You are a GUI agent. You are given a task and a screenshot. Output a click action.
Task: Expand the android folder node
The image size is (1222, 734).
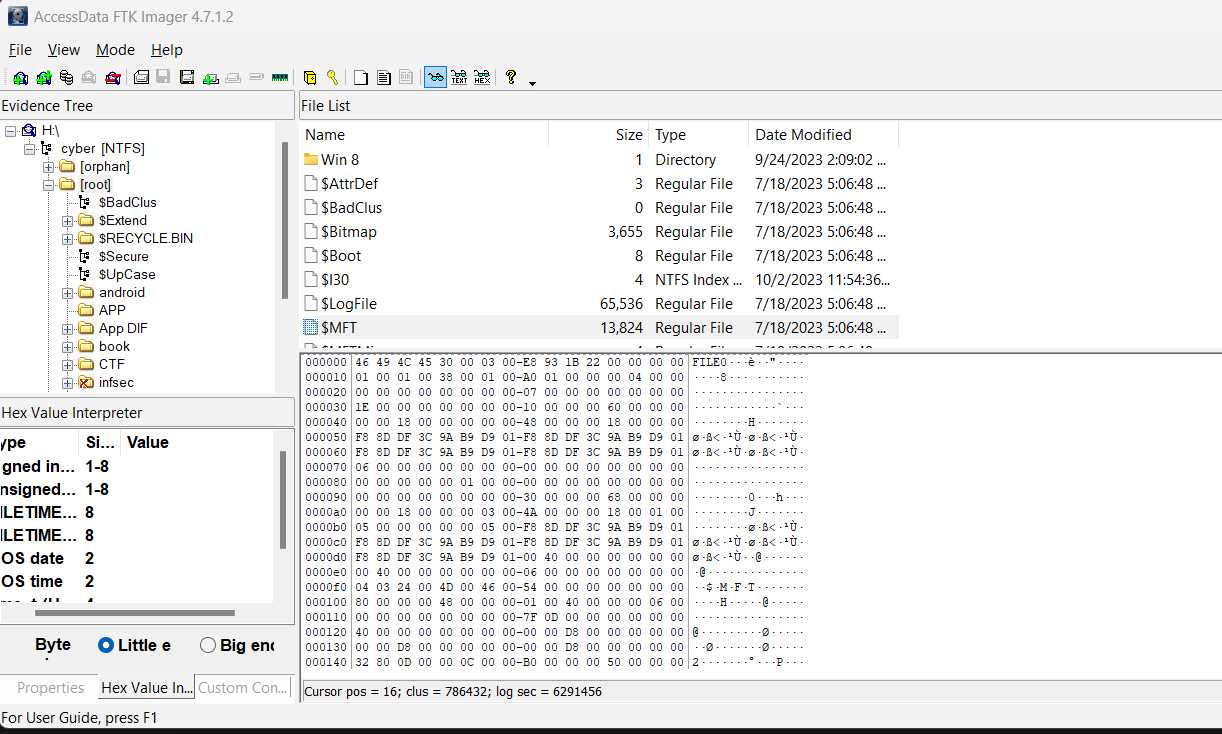pos(67,292)
